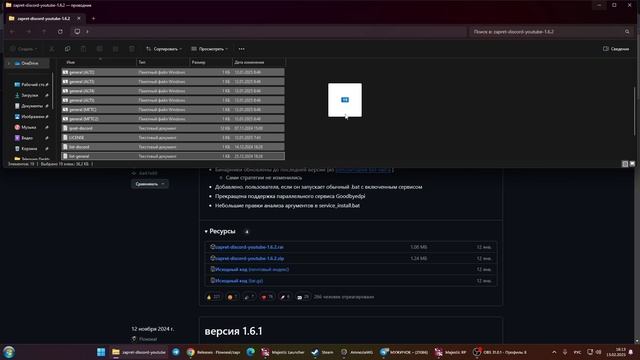Screen dimensions: 640x360
Task: Open a new Explorer tab with plus
Action: pyautogui.click(x=93, y=18)
